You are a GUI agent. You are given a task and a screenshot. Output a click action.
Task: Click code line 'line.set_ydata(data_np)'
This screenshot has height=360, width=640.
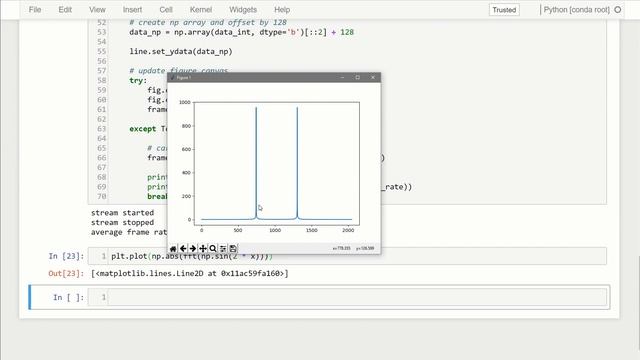click(x=181, y=51)
